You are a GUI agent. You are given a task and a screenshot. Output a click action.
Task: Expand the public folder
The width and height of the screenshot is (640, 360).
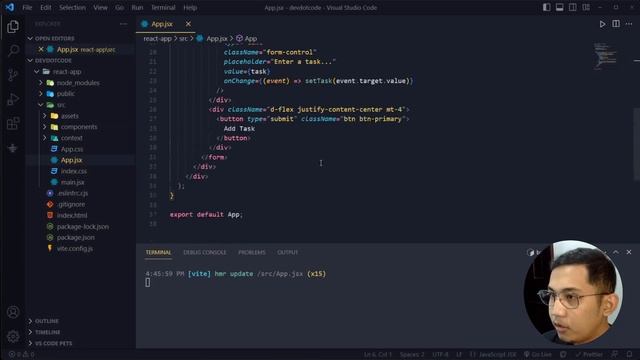(41, 93)
